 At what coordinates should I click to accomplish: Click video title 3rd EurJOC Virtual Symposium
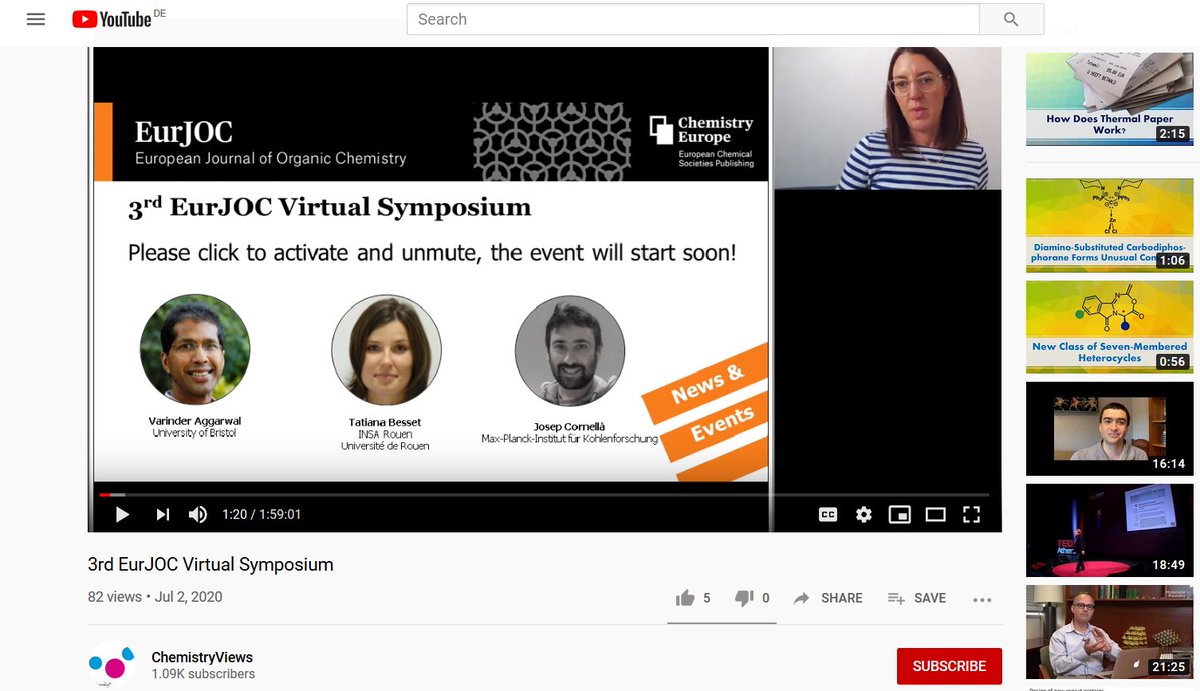210,565
